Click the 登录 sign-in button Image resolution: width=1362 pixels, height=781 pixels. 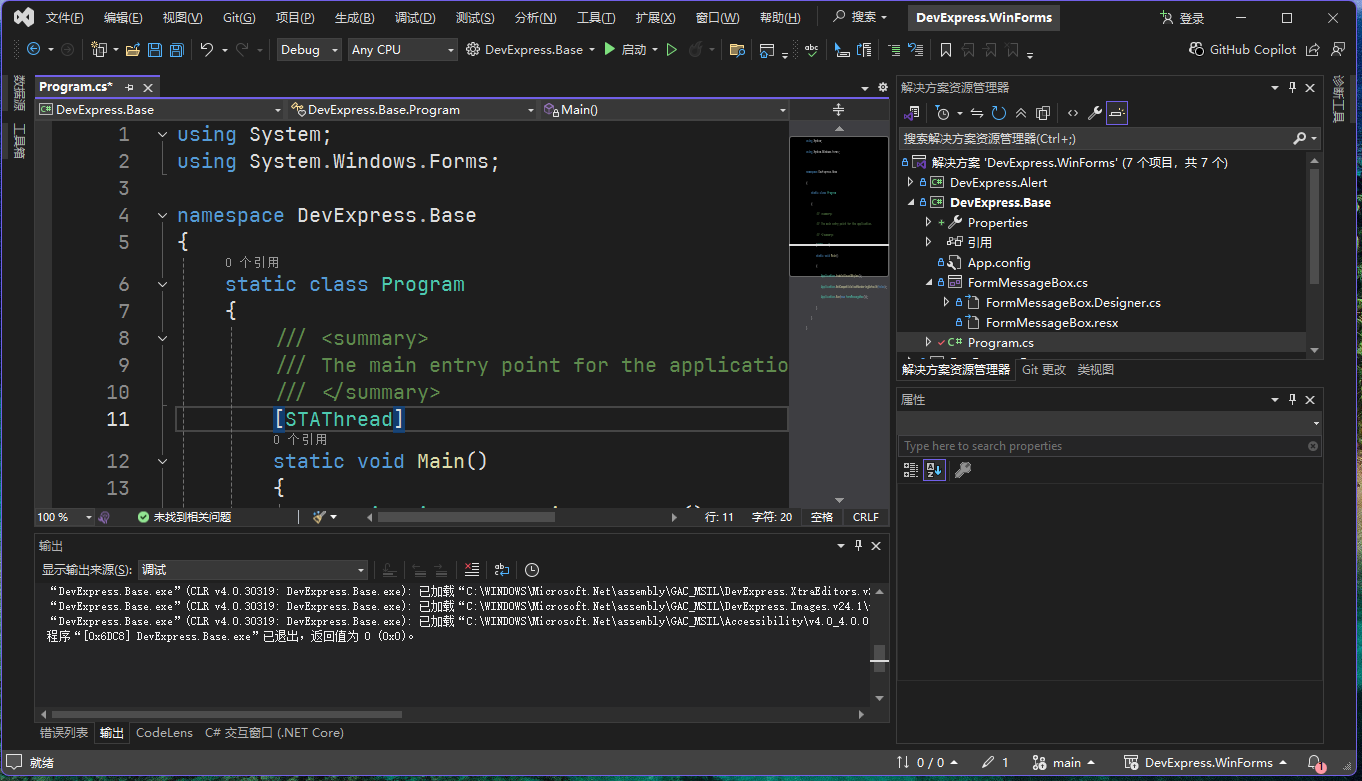(1182, 18)
